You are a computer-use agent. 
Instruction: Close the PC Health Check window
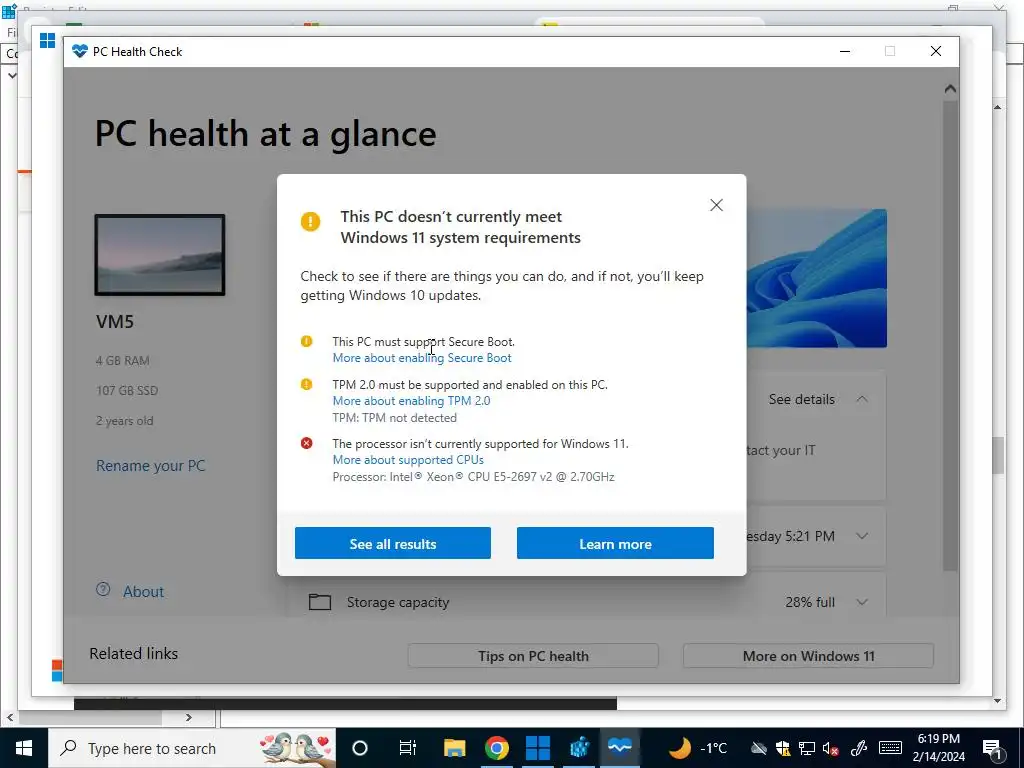[936, 51]
